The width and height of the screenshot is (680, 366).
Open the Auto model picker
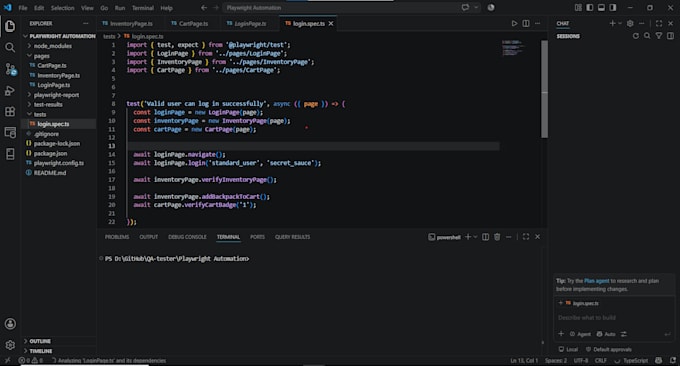pos(606,334)
